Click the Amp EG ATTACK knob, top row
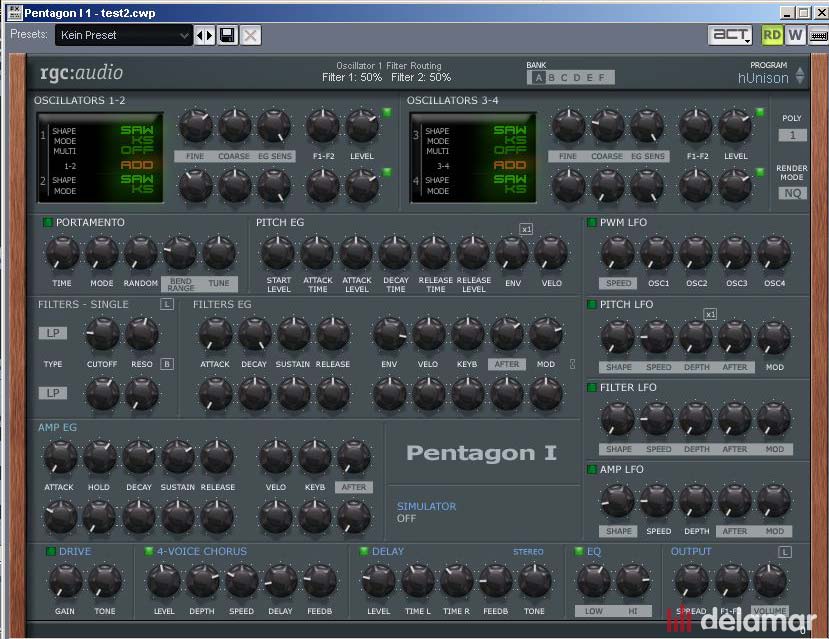Screen dimensions: 829x639 [59, 457]
